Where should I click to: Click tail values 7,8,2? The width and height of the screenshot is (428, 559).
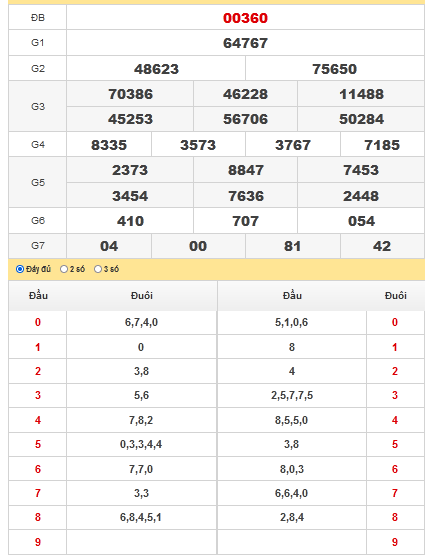click(141, 420)
